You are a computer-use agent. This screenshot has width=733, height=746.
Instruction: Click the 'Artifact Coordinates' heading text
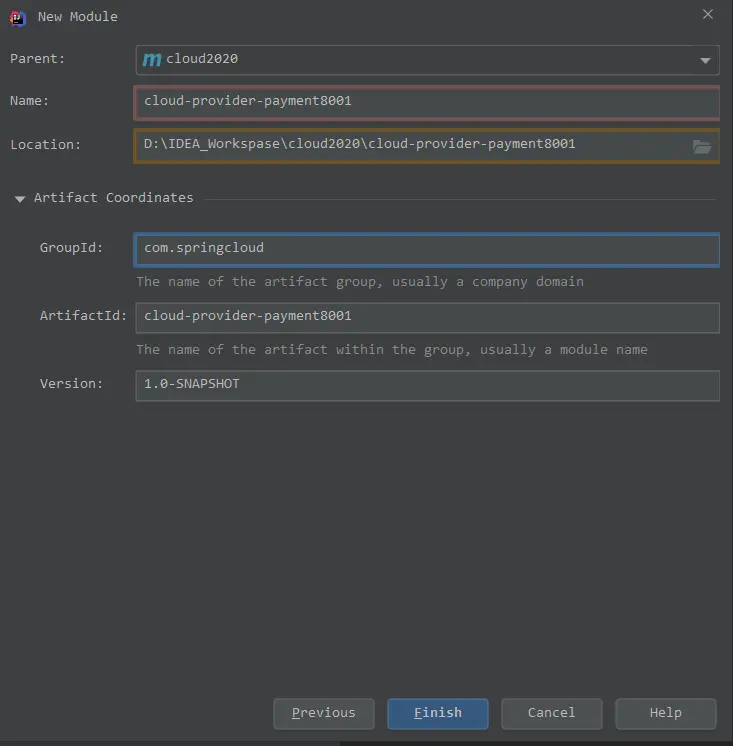113,197
